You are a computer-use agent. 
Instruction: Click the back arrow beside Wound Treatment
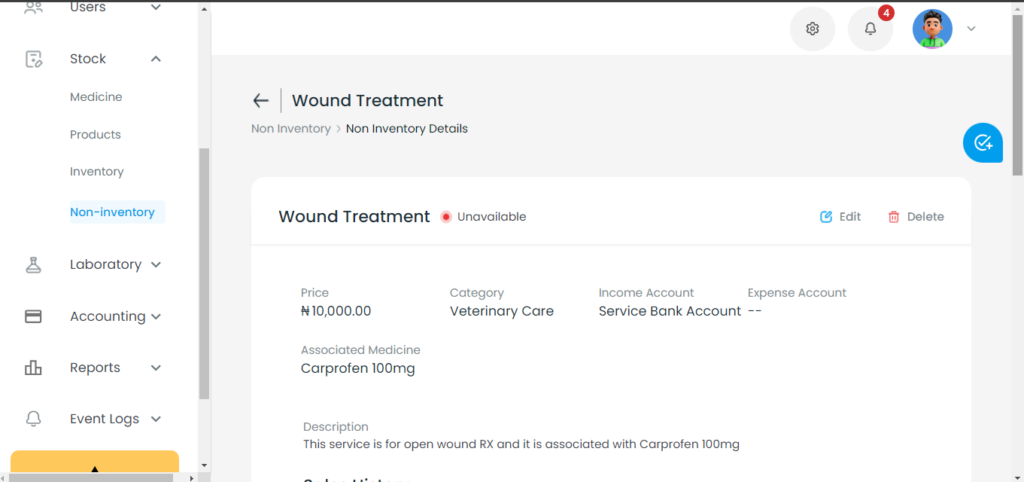pos(261,101)
